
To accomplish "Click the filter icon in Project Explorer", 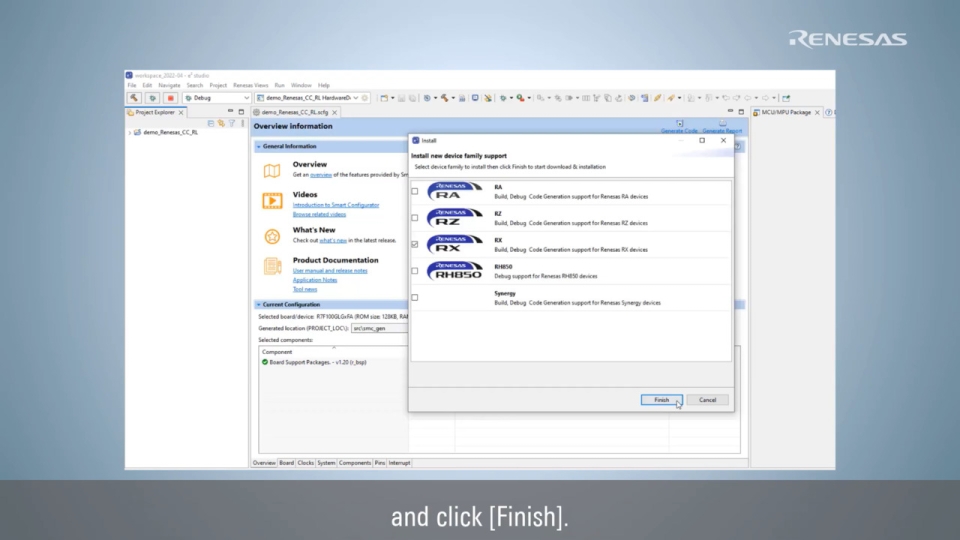I will pyautogui.click(x=232, y=123).
